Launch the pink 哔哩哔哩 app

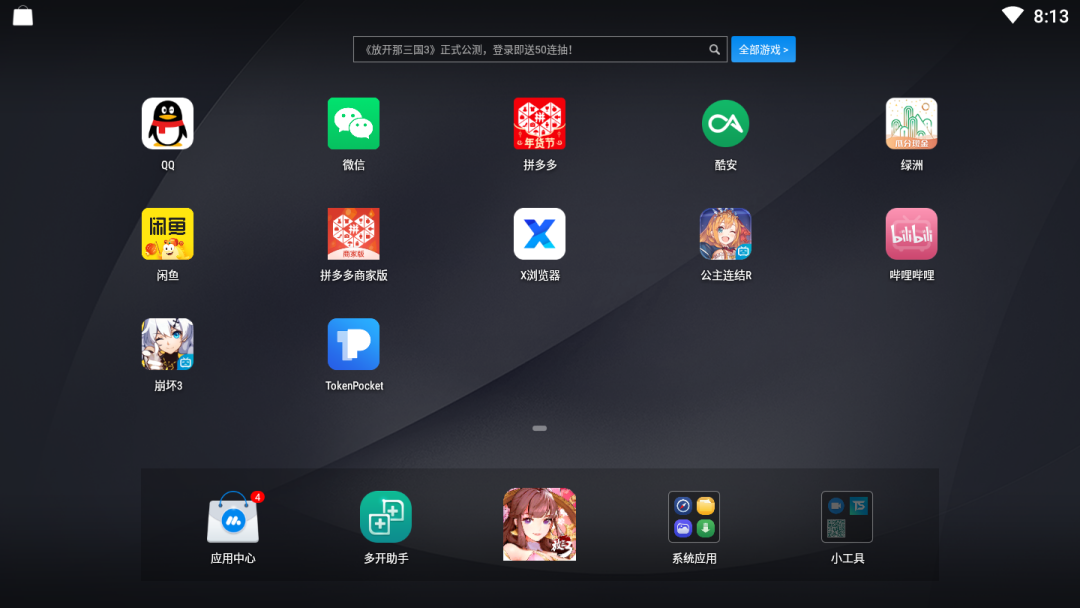coord(911,233)
